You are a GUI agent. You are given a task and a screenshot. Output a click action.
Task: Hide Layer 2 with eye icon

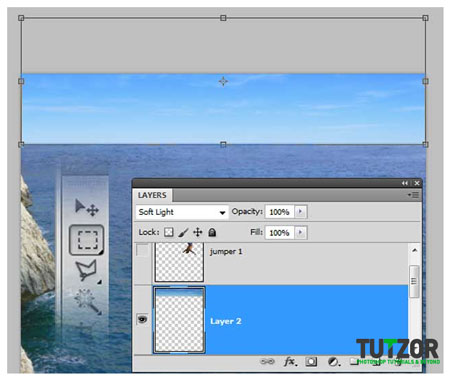tap(142, 320)
